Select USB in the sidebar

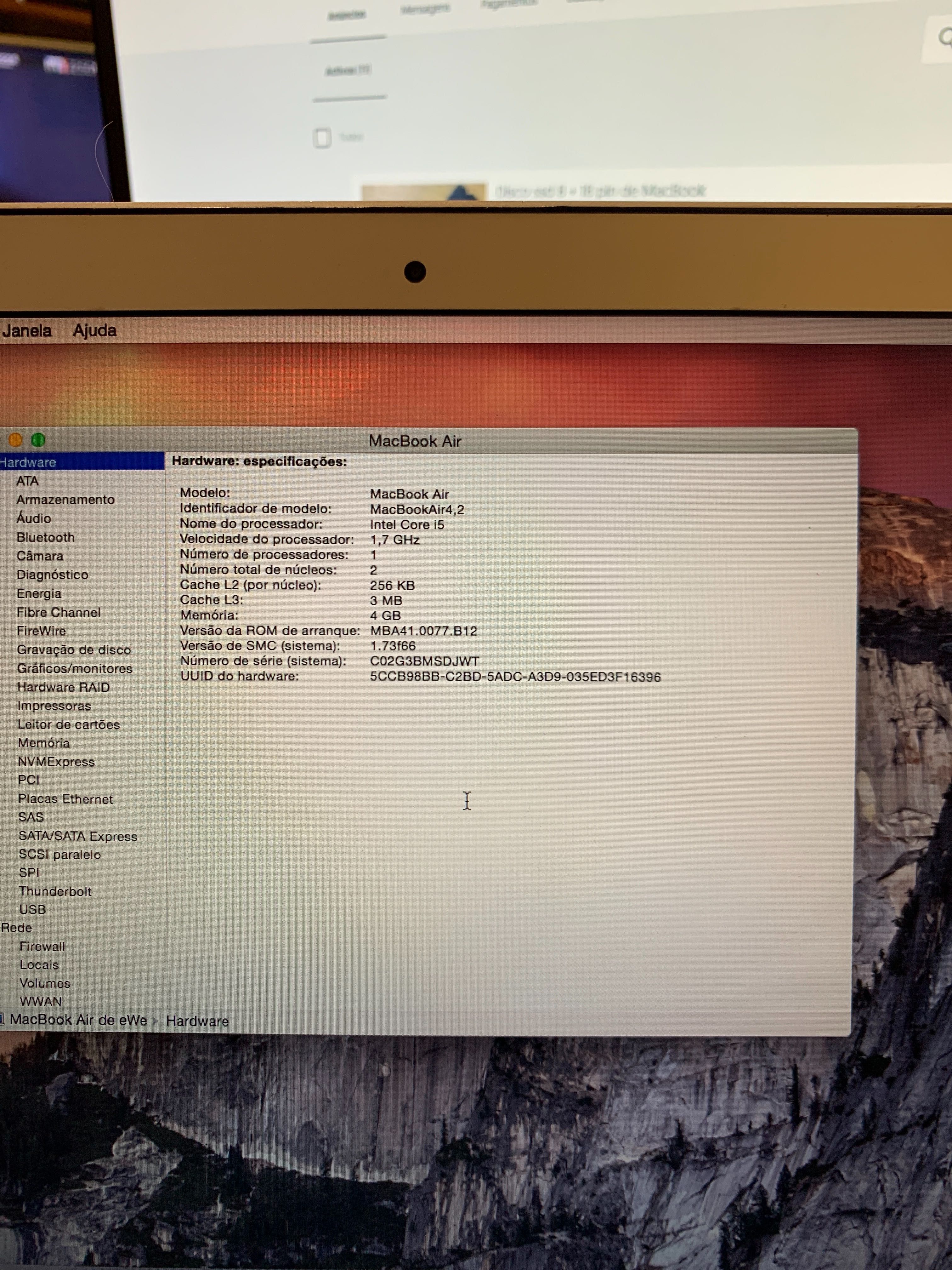(33, 909)
